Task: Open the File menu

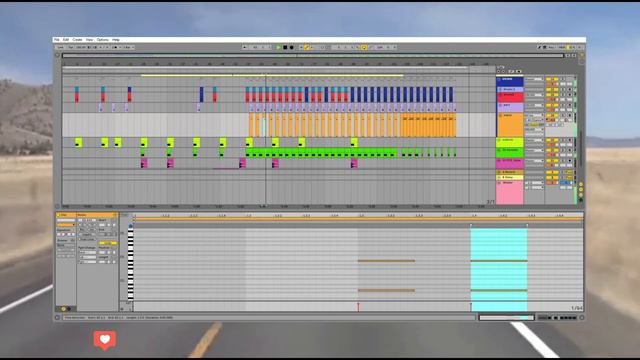Action: tap(57, 40)
